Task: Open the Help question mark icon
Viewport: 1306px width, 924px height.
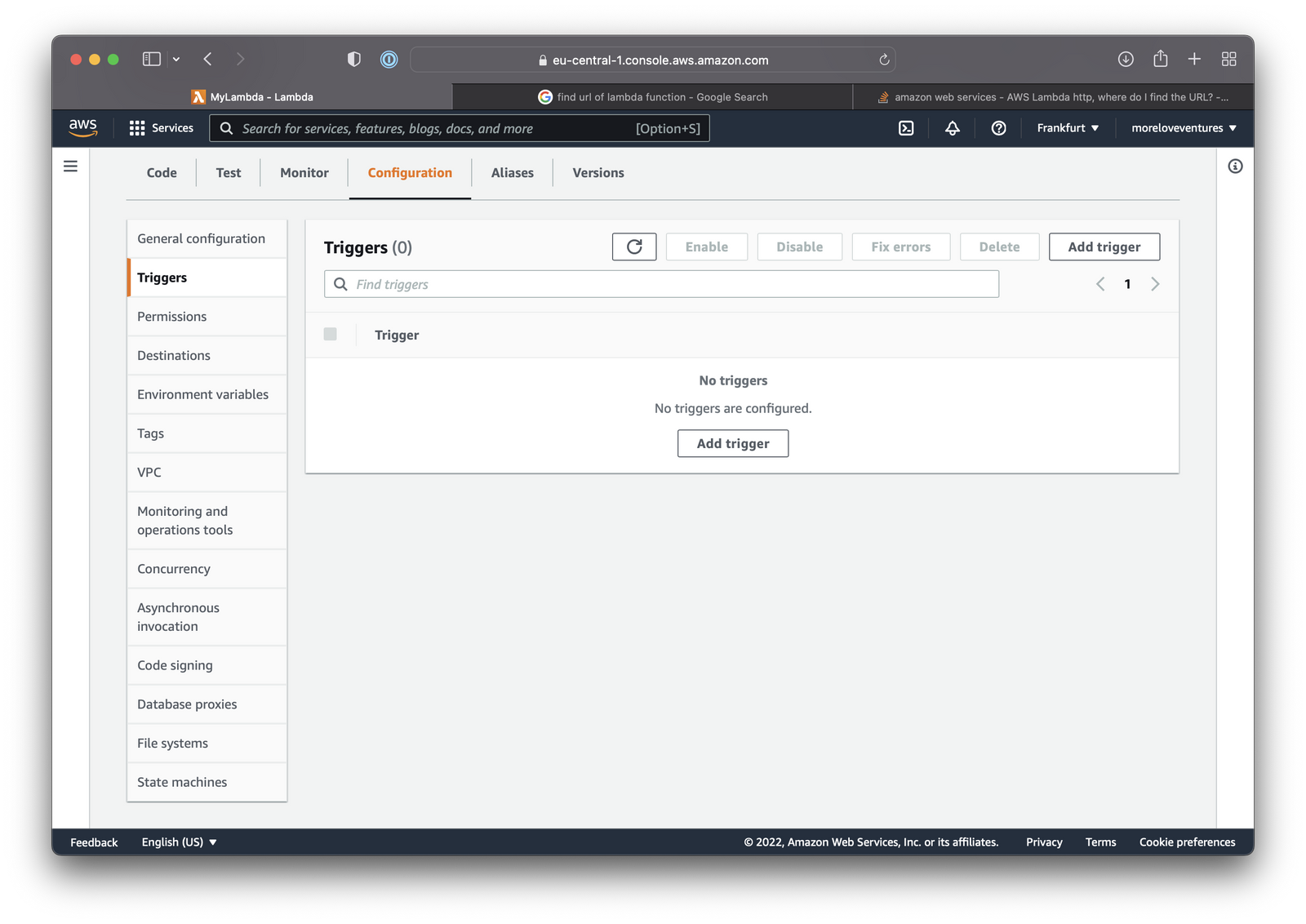Action: click(998, 128)
